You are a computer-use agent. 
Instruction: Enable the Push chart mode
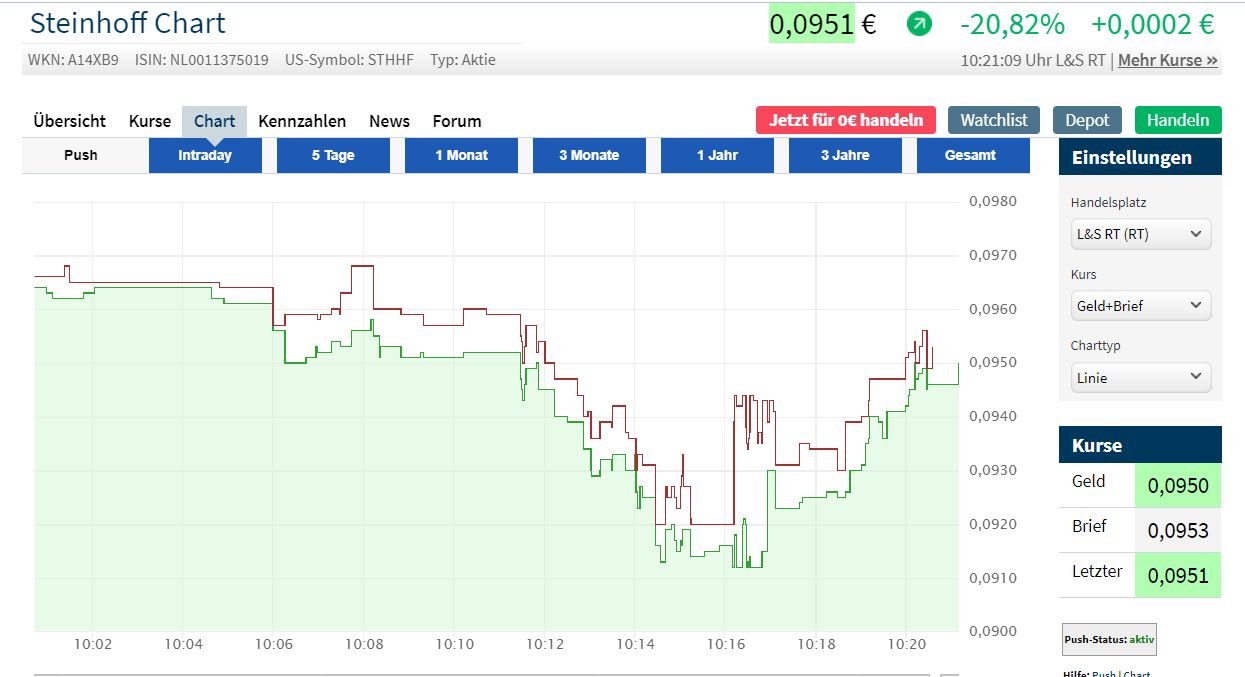[x=81, y=155]
